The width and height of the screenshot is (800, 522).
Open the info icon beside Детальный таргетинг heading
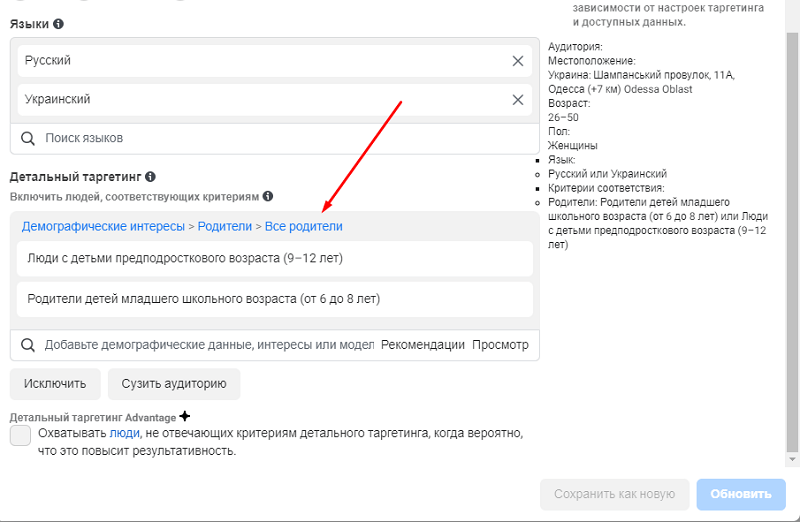coord(150,177)
